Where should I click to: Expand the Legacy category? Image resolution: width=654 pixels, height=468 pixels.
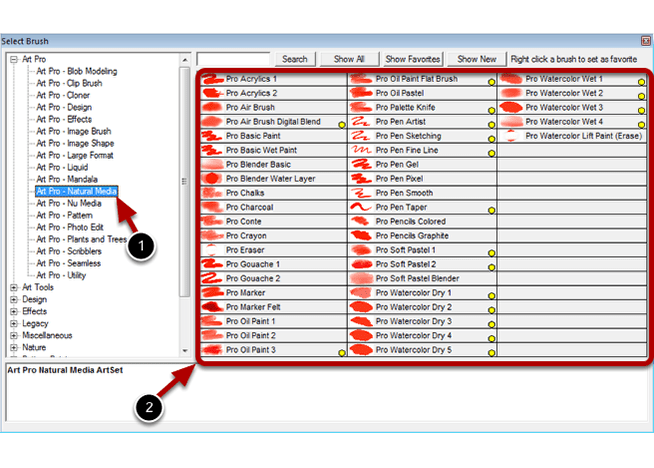[x=14, y=323]
